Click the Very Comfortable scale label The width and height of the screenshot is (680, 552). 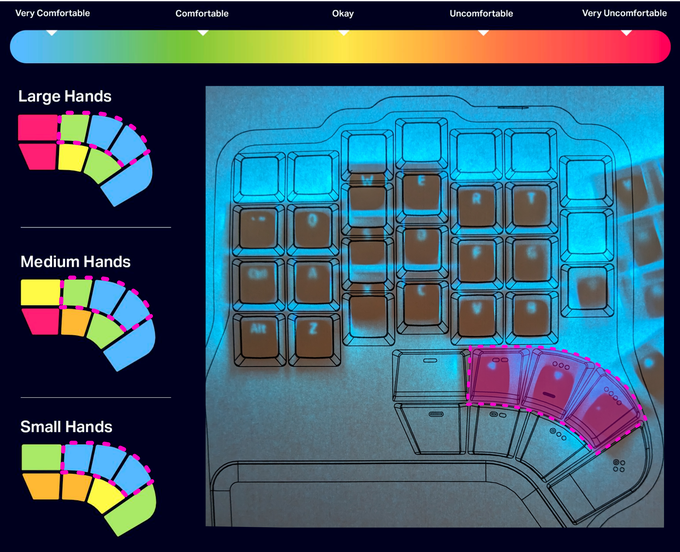52,14
